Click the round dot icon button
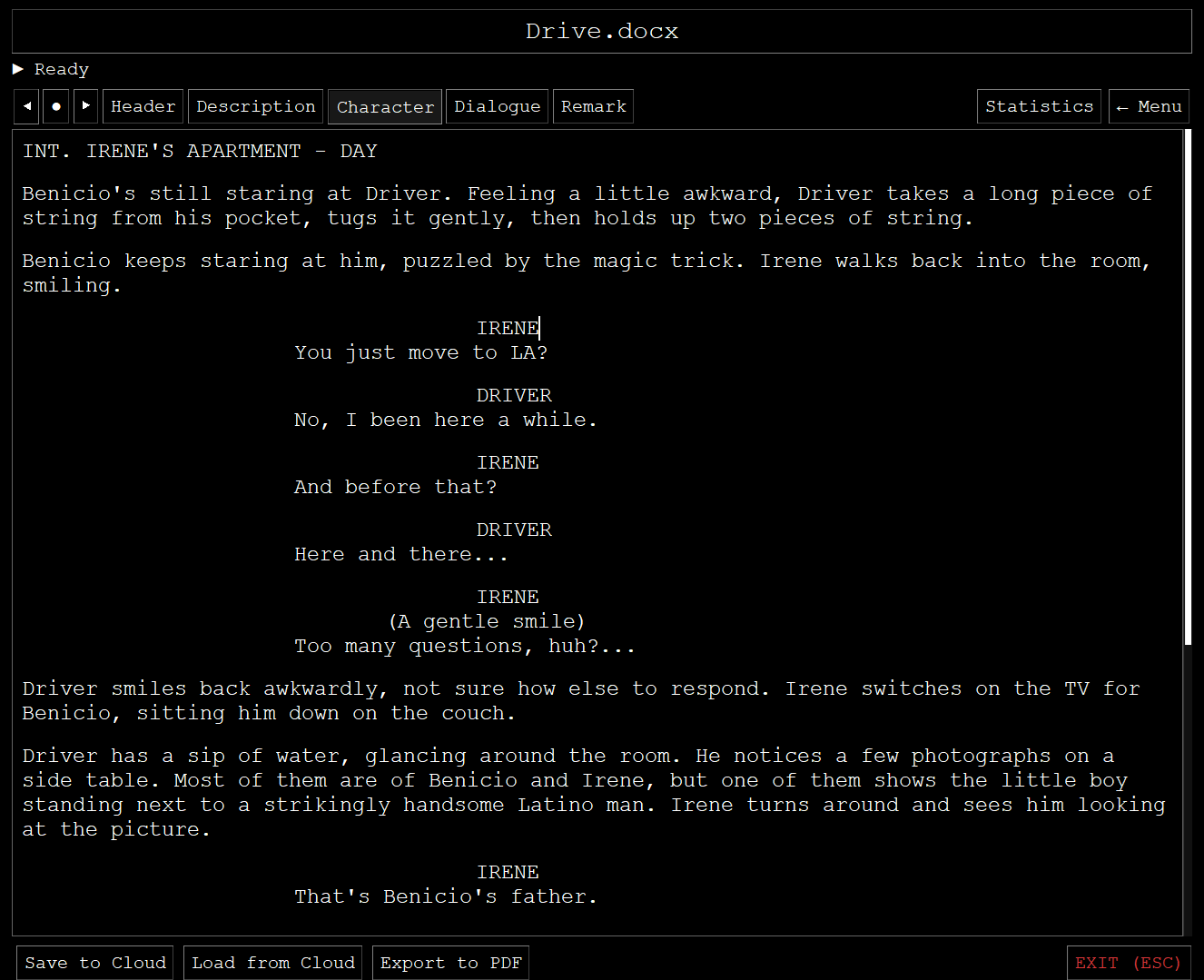 pos(56,106)
